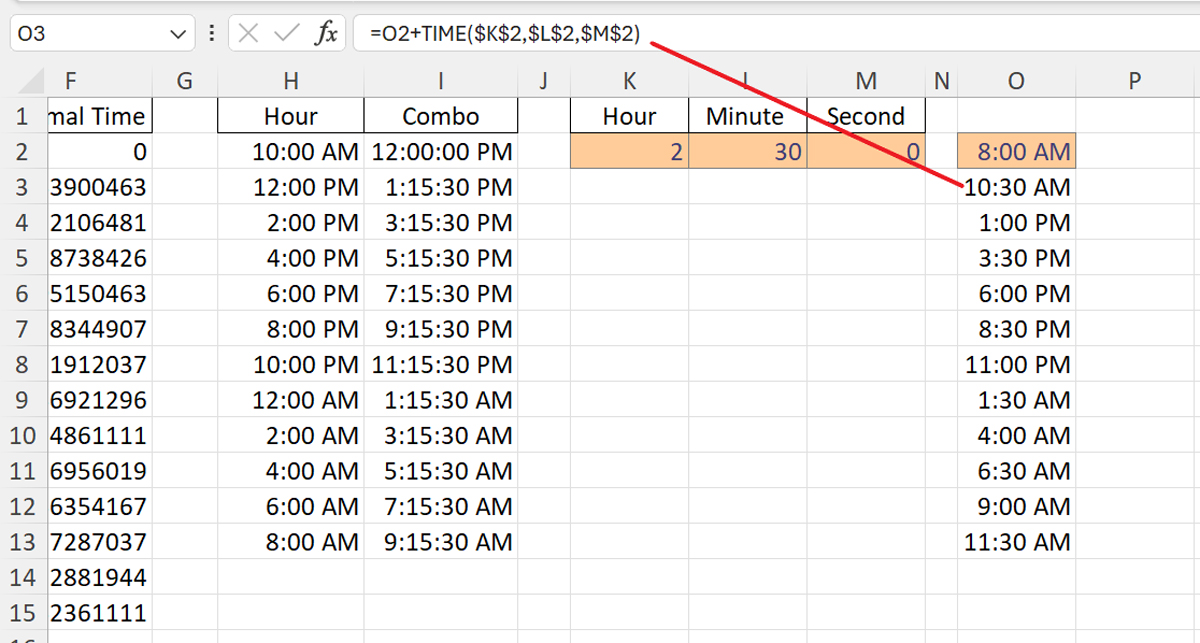
Task: Select the orange cell containing 2 under Hour
Action: tap(628, 151)
